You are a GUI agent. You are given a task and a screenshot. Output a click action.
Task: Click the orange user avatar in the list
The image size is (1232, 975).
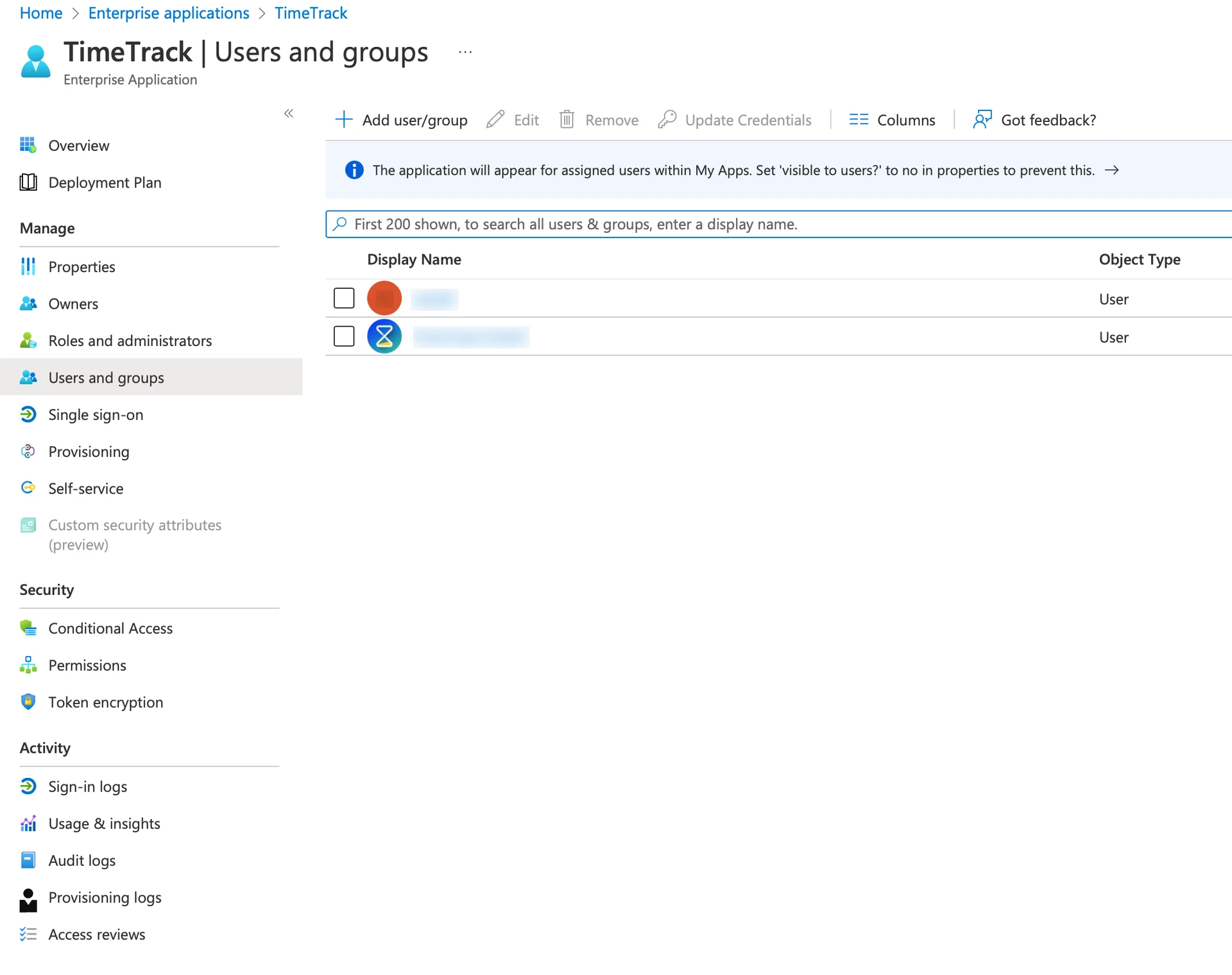tap(384, 298)
